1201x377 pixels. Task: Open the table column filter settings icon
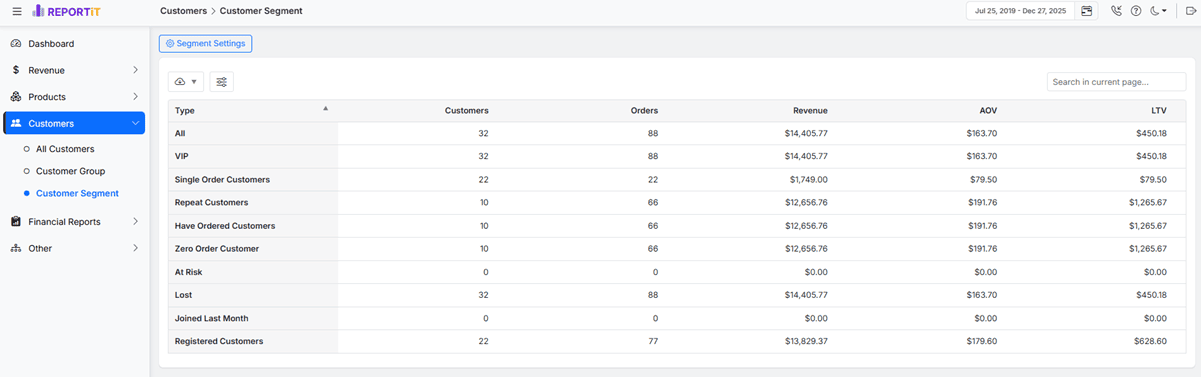tap(222, 82)
